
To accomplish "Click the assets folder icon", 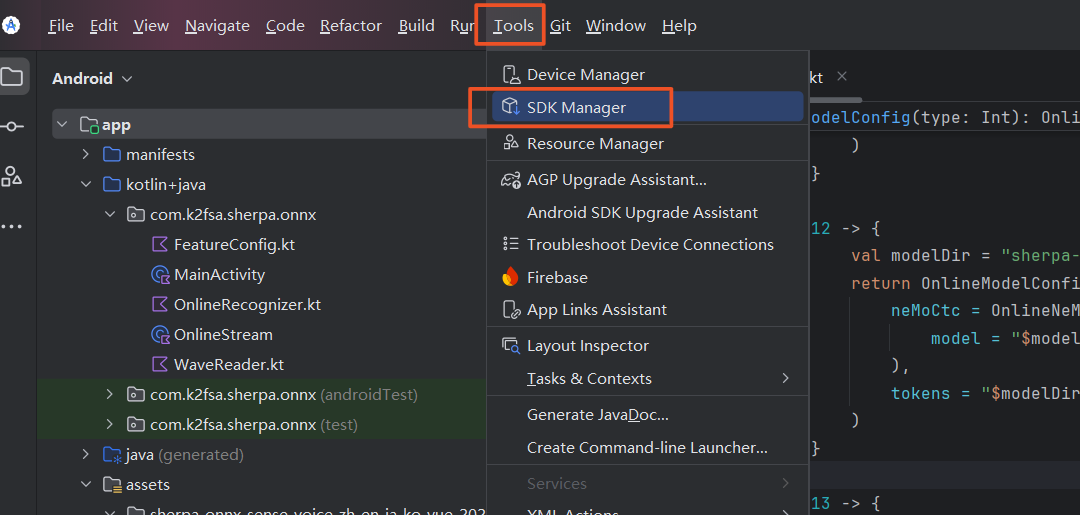I will [112, 485].
